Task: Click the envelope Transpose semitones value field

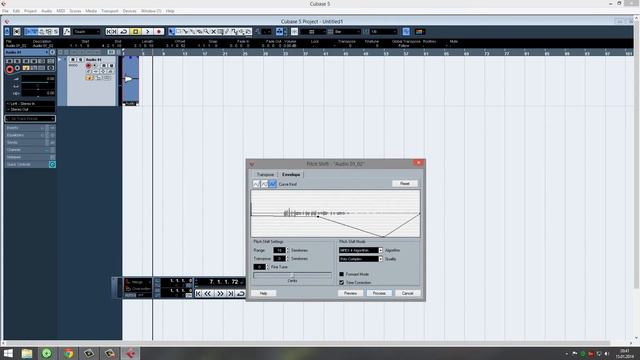Action: (x=279, y=259)
